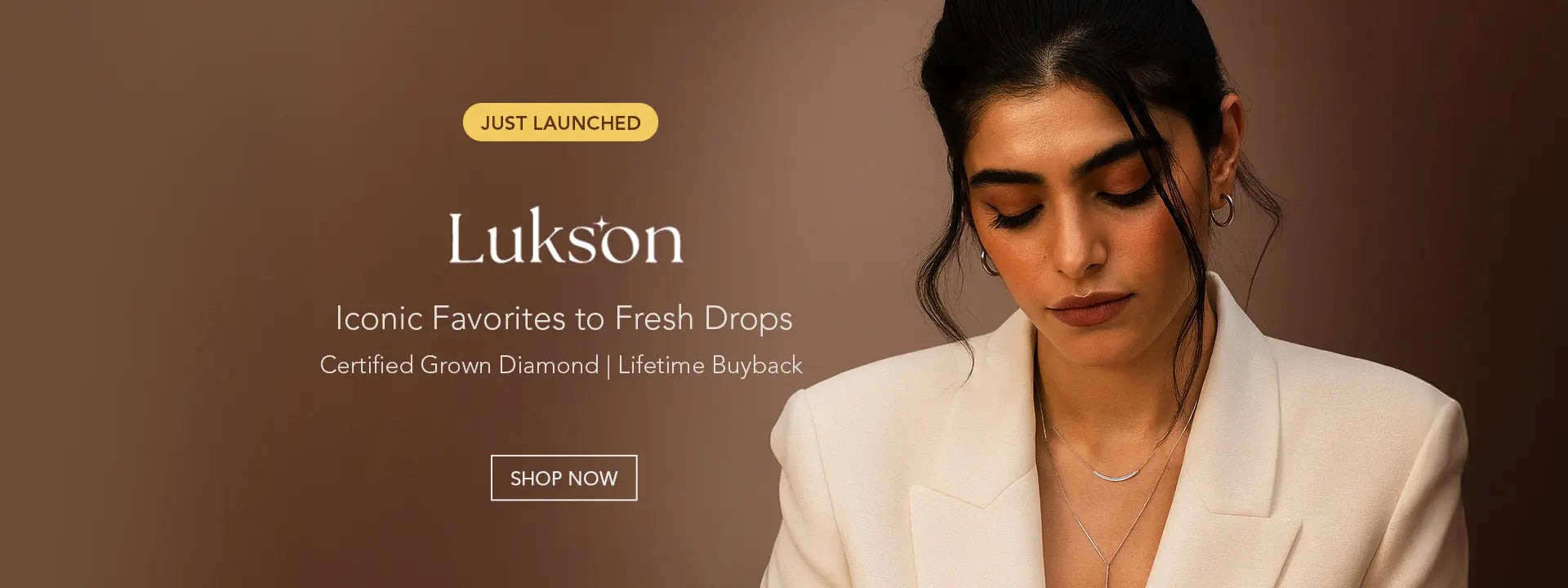The image size is (1568, 588).
Task: Click the Certified Grown Diamond text
Action: [x=459, y=365]
